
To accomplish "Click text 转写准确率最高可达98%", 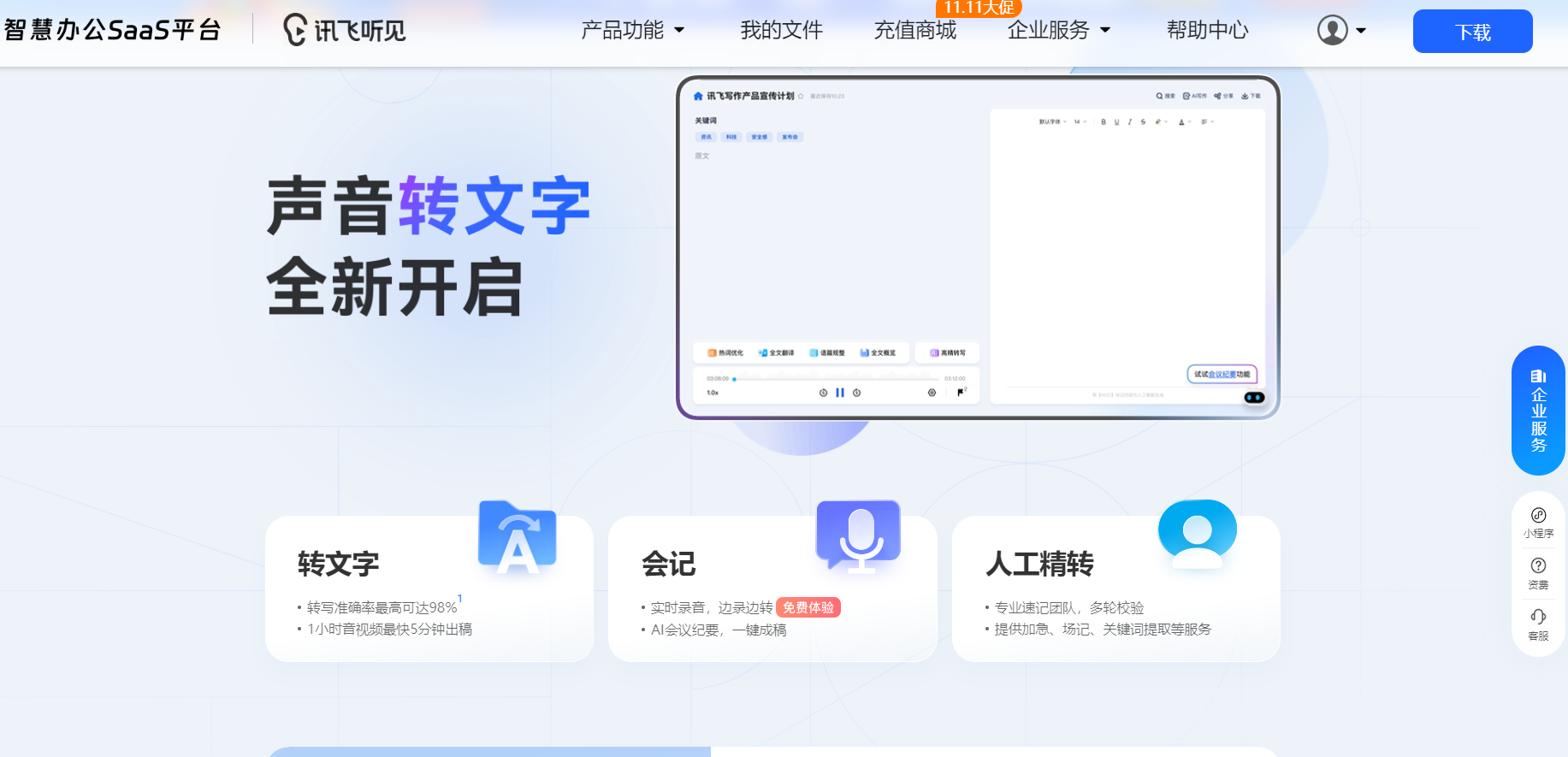I will (x=382, y=607).
